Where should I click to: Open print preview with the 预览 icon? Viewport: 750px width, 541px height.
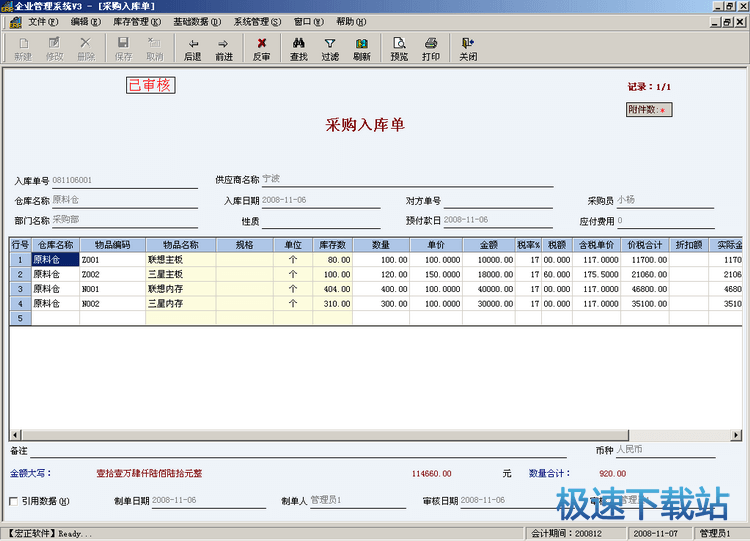399,48
